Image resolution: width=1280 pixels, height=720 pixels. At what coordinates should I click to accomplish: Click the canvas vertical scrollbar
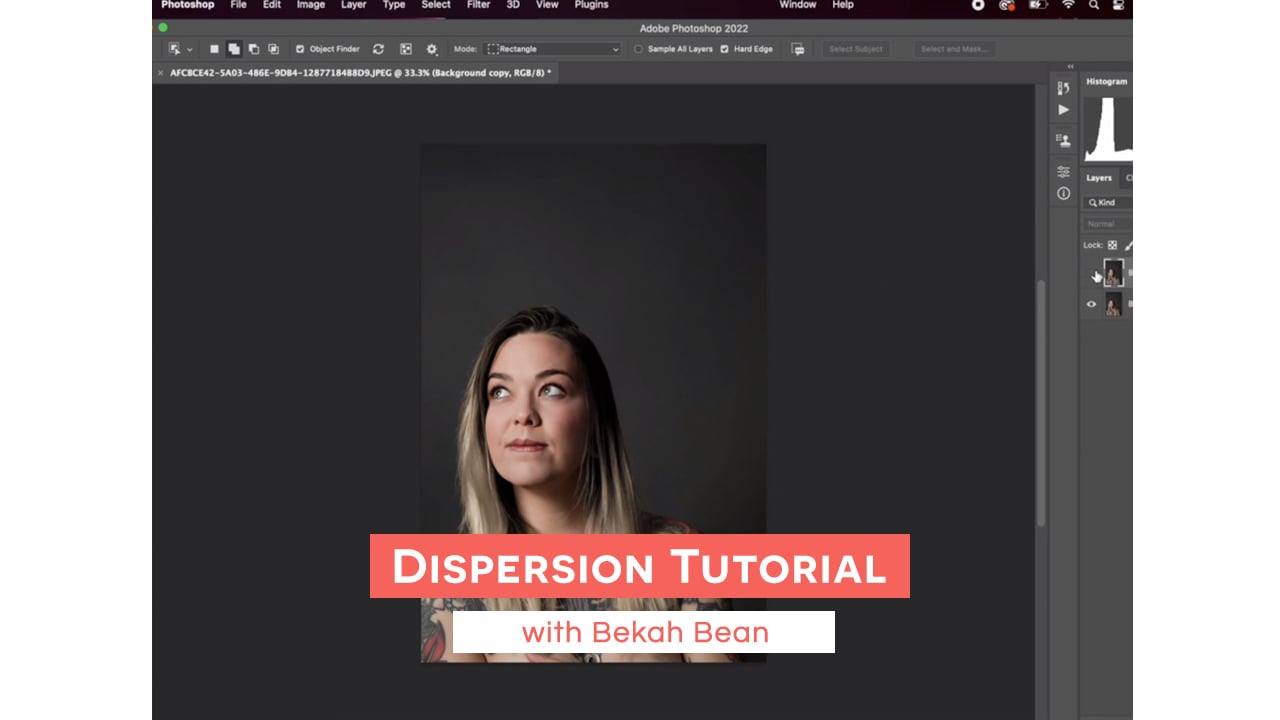(1041, 403)
